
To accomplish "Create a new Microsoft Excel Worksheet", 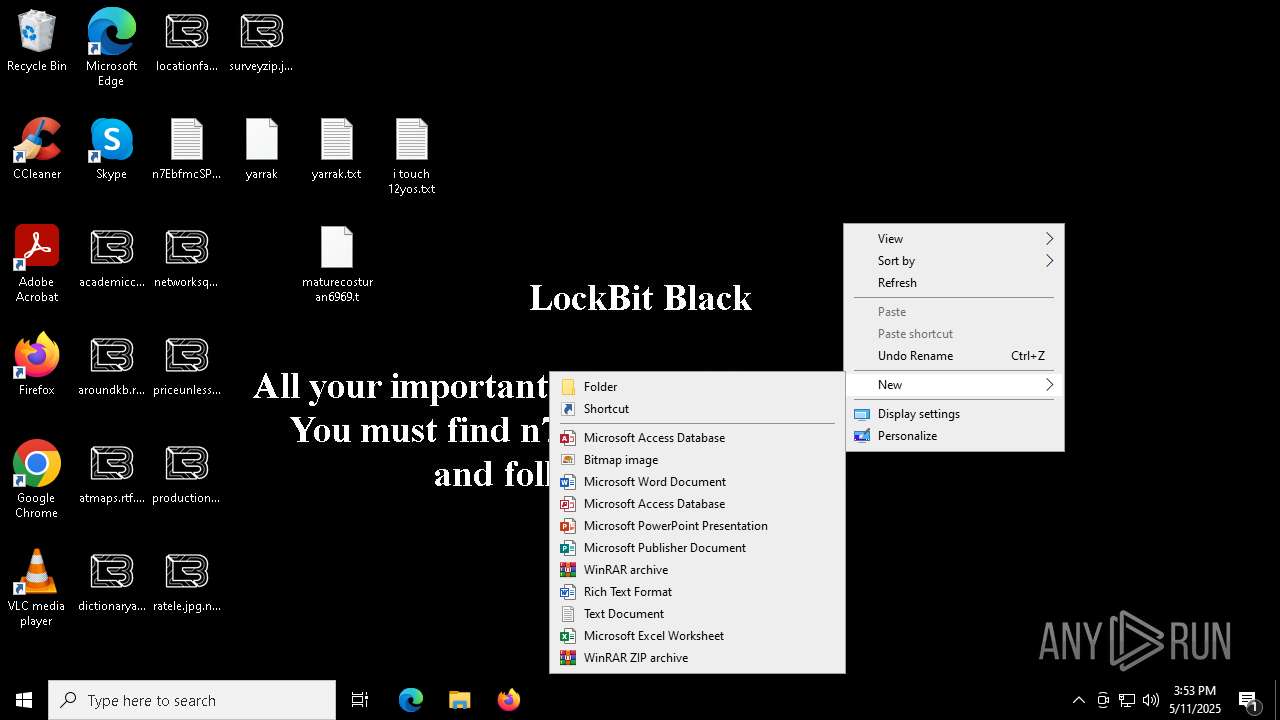I will [x=697, y=636].
